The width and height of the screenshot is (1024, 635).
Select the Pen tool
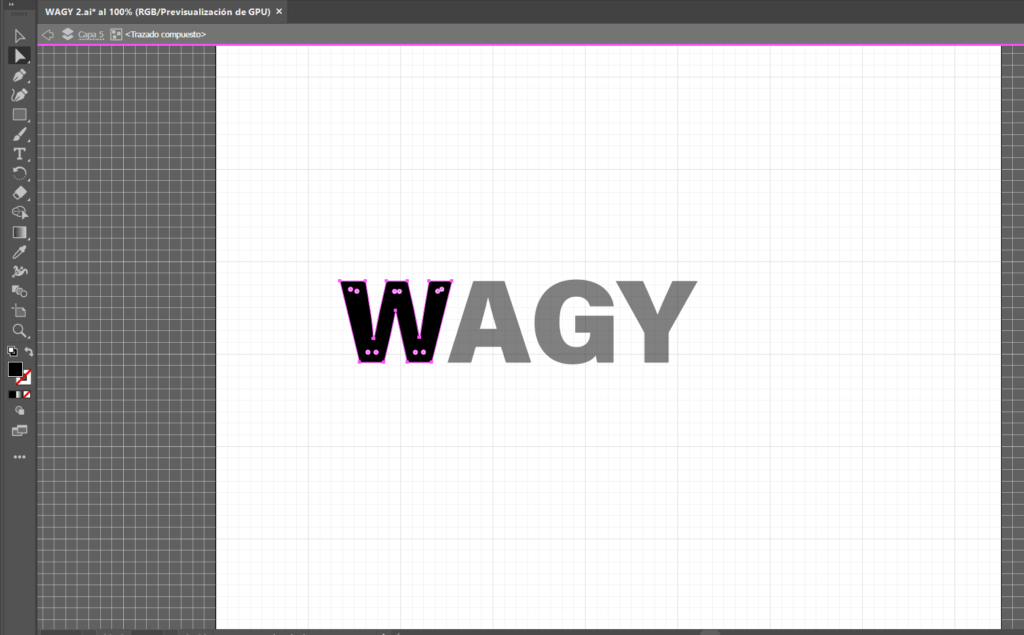point(19,75)
